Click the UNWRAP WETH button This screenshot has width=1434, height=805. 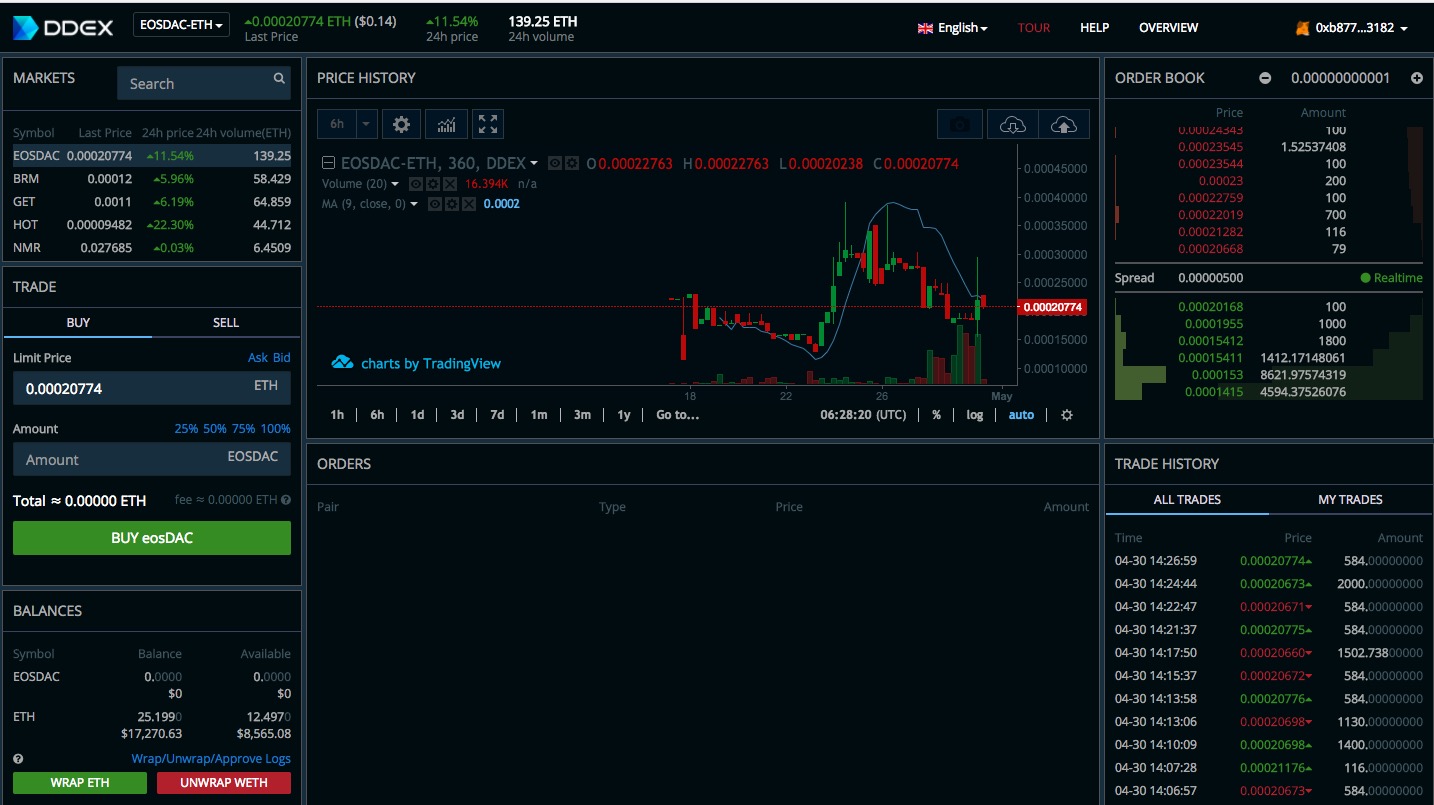(224, 783)
